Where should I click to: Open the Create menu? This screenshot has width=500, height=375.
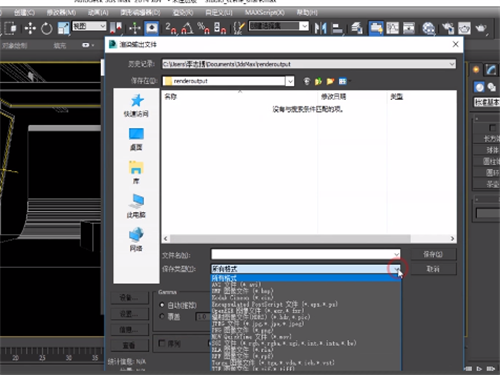pos(24,13)
